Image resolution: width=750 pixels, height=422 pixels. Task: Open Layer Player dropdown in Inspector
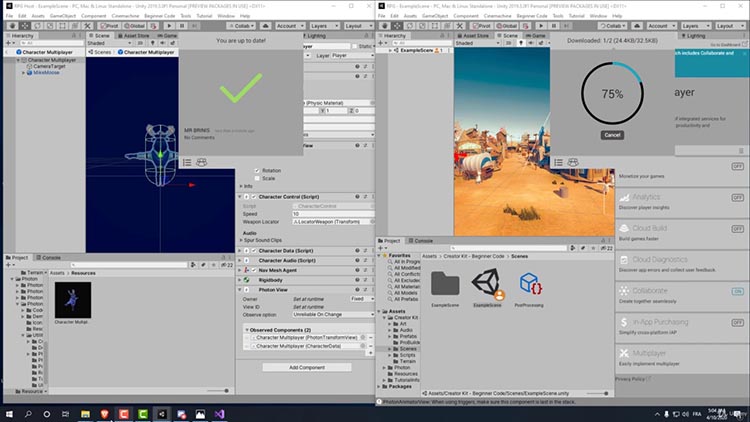[x=353, y=56]
